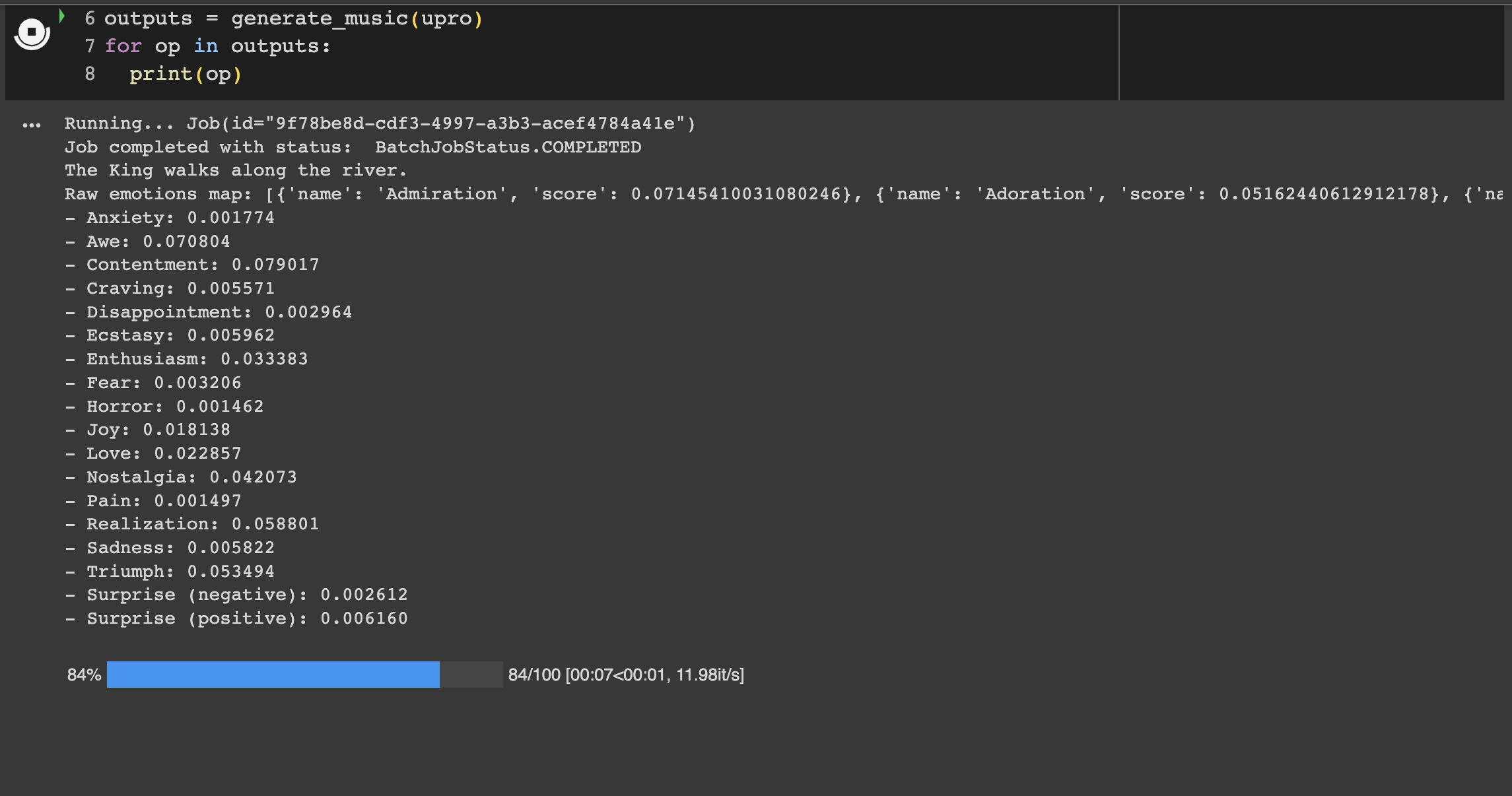Click line number 6 in the gutter
The height and width of the screenshot is (796, 1512).
click(90, 18)
